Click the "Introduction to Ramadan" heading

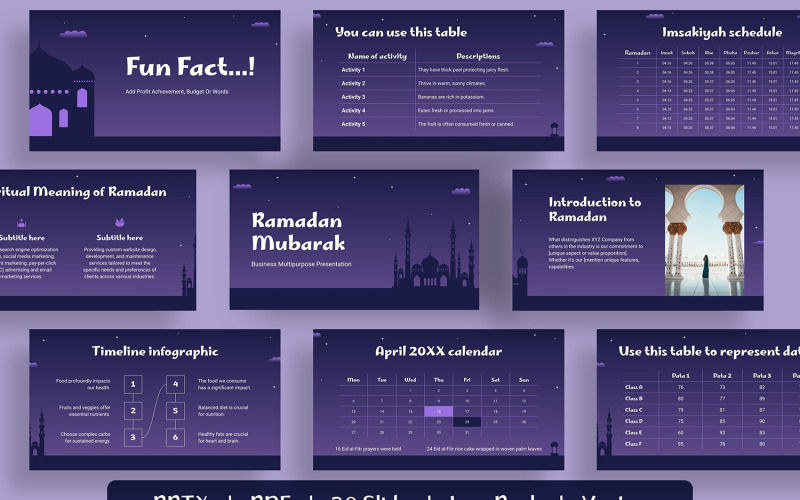[595, 209]
